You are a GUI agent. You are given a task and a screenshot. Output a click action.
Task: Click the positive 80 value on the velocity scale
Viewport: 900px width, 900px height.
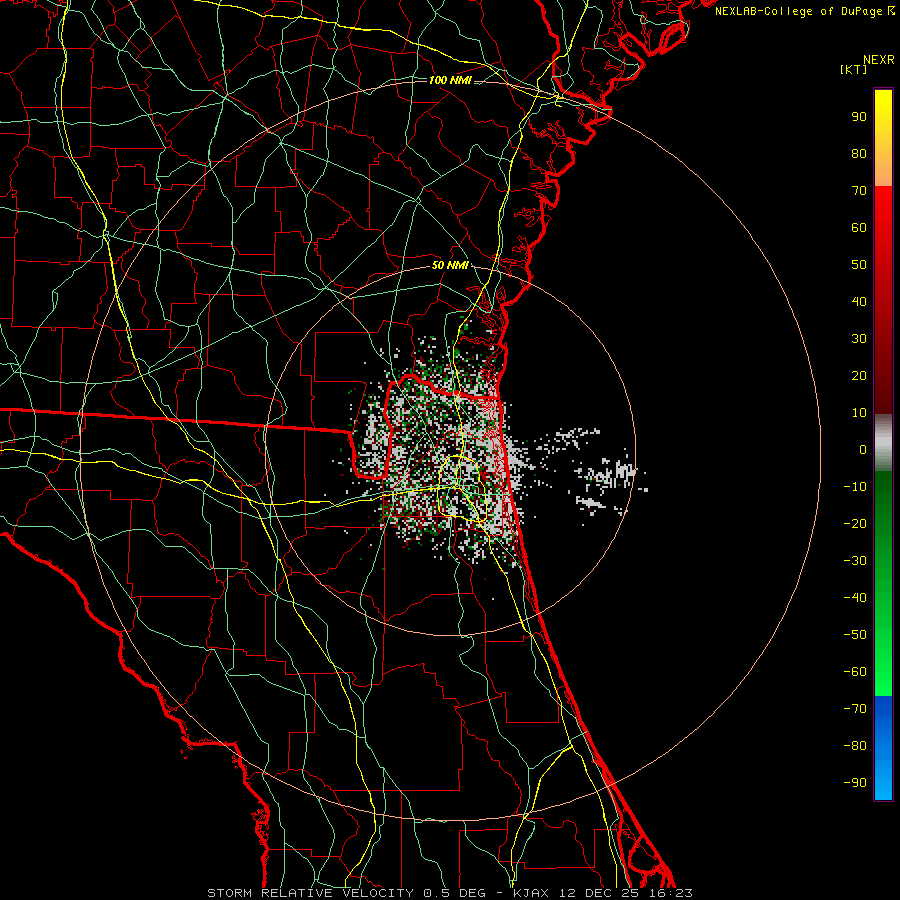tap(859, 154)
